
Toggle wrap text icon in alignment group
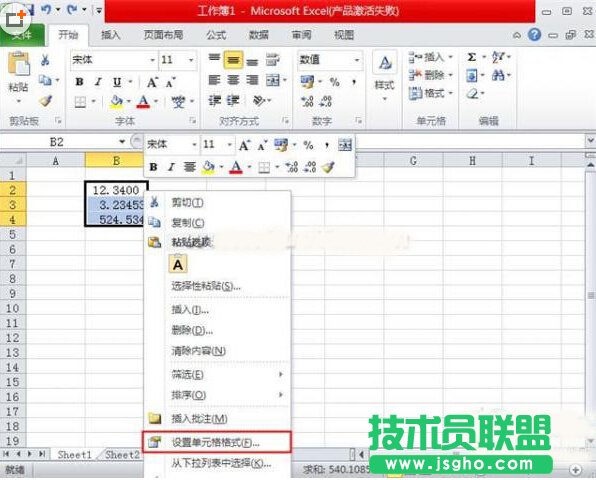click(273, 59)
